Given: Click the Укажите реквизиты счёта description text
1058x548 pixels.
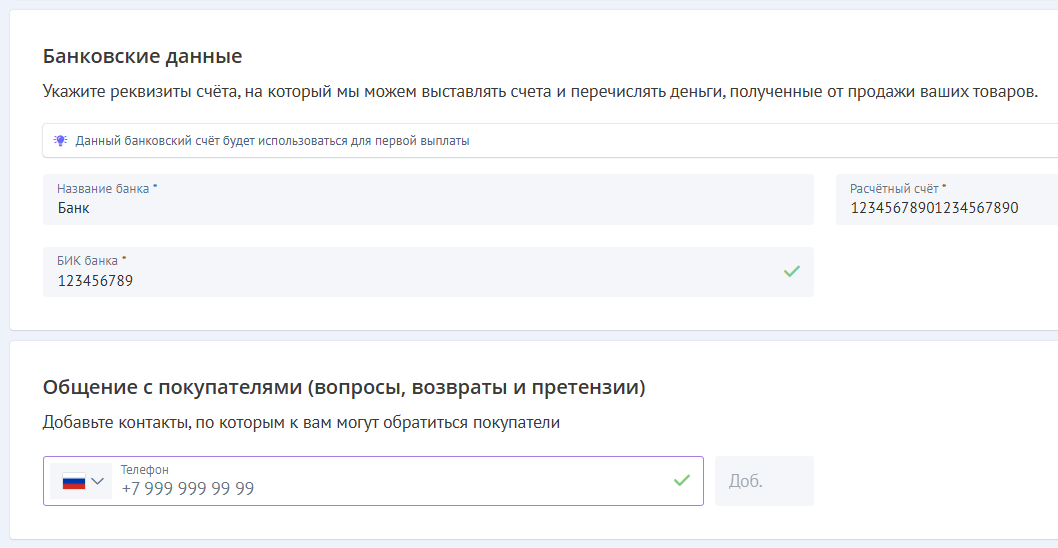Looking at the screenshot, I should (540, 92).
